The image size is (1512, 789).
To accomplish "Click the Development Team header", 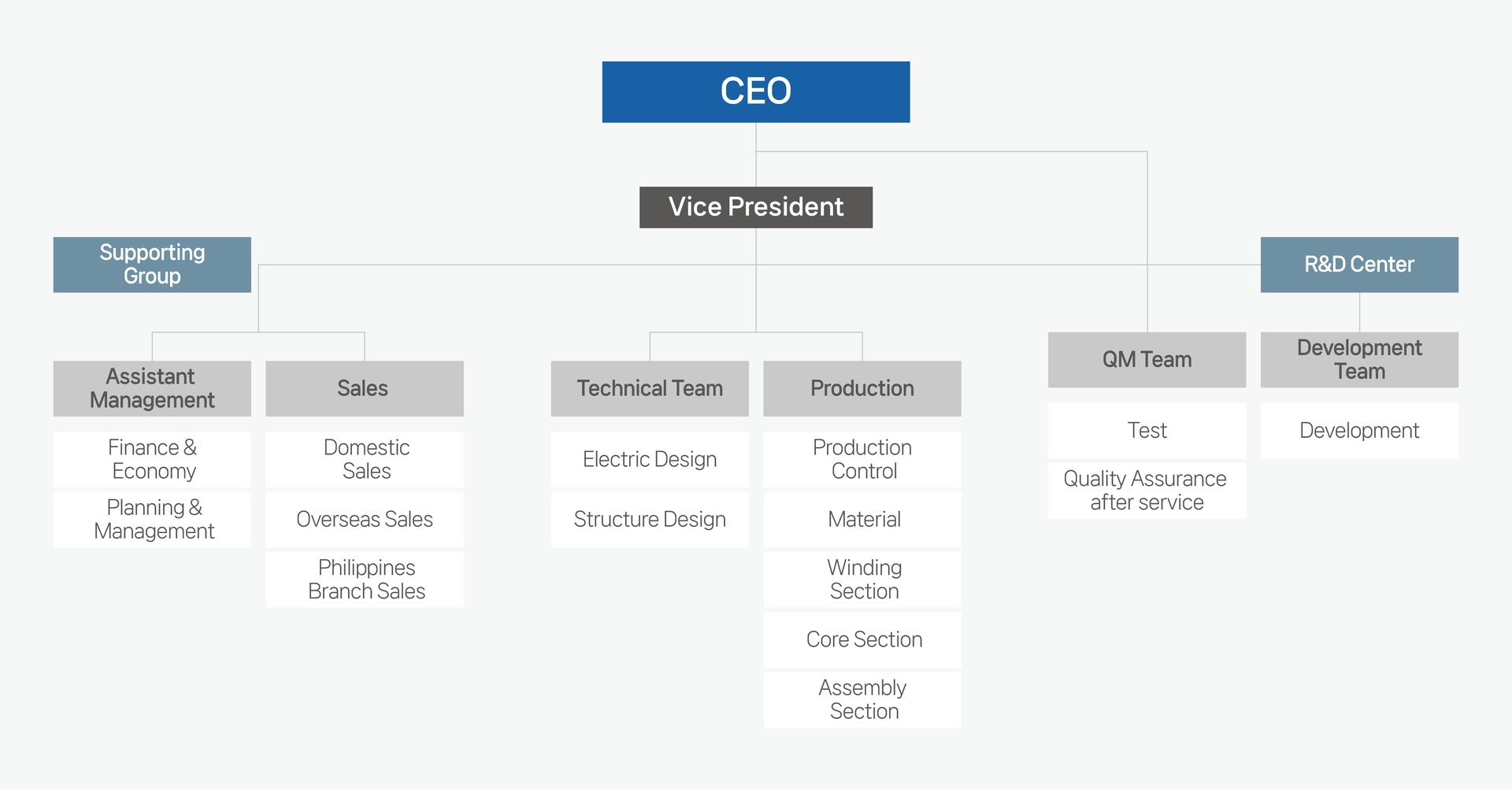I will point(1358,360).
